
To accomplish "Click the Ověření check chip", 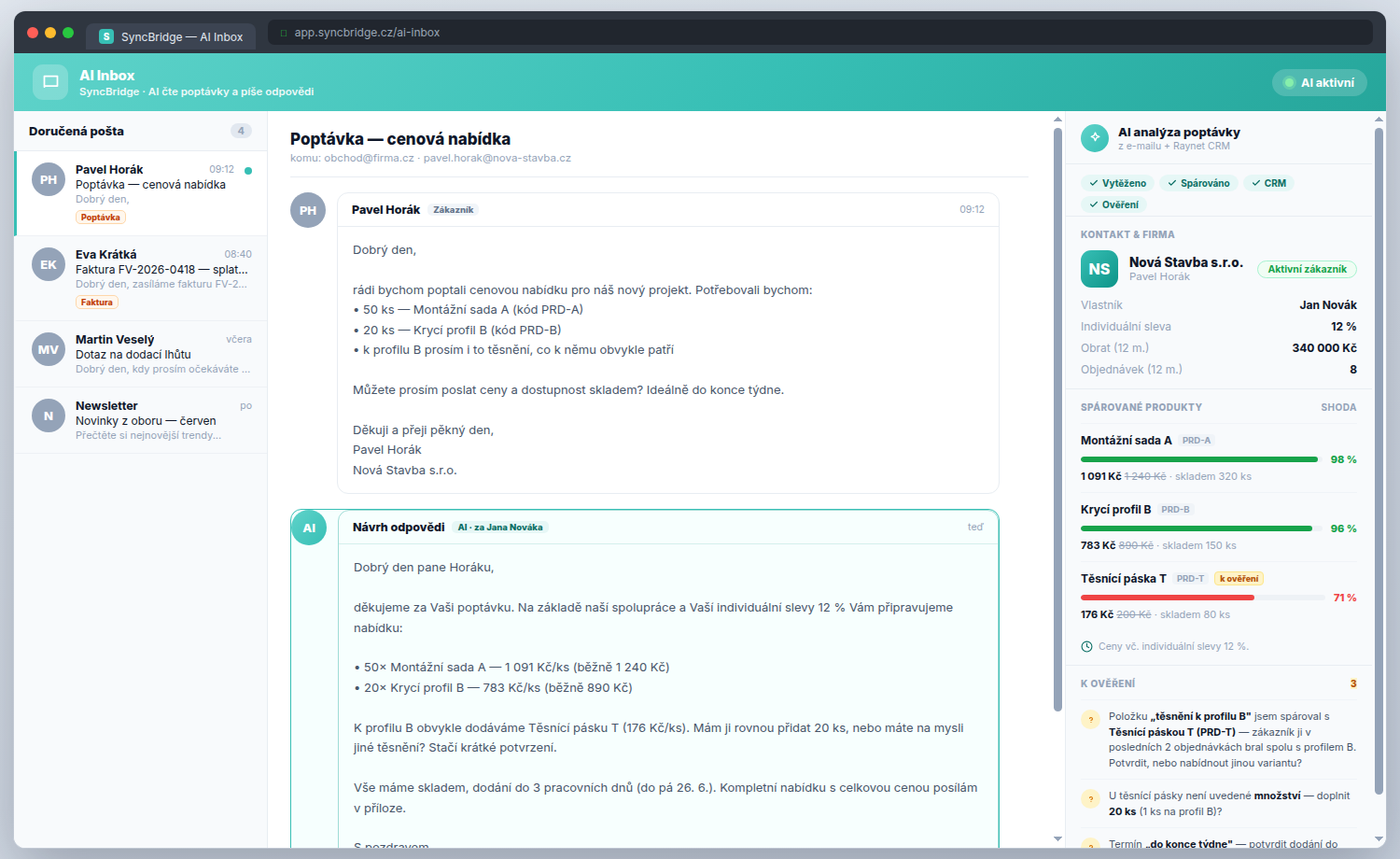I will tap(1113, 204).
